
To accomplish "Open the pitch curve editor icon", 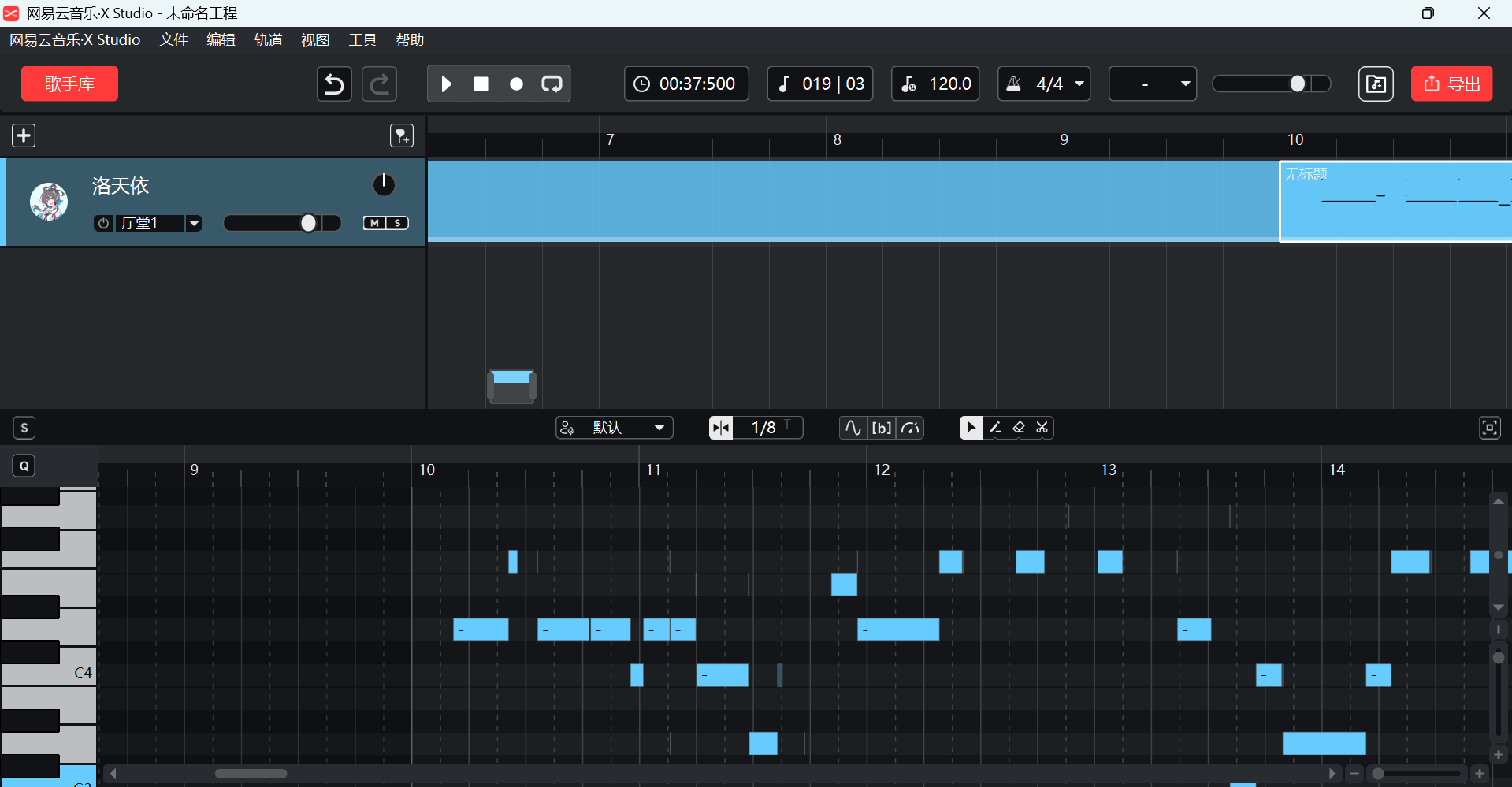I will click(x=853, y=428).
